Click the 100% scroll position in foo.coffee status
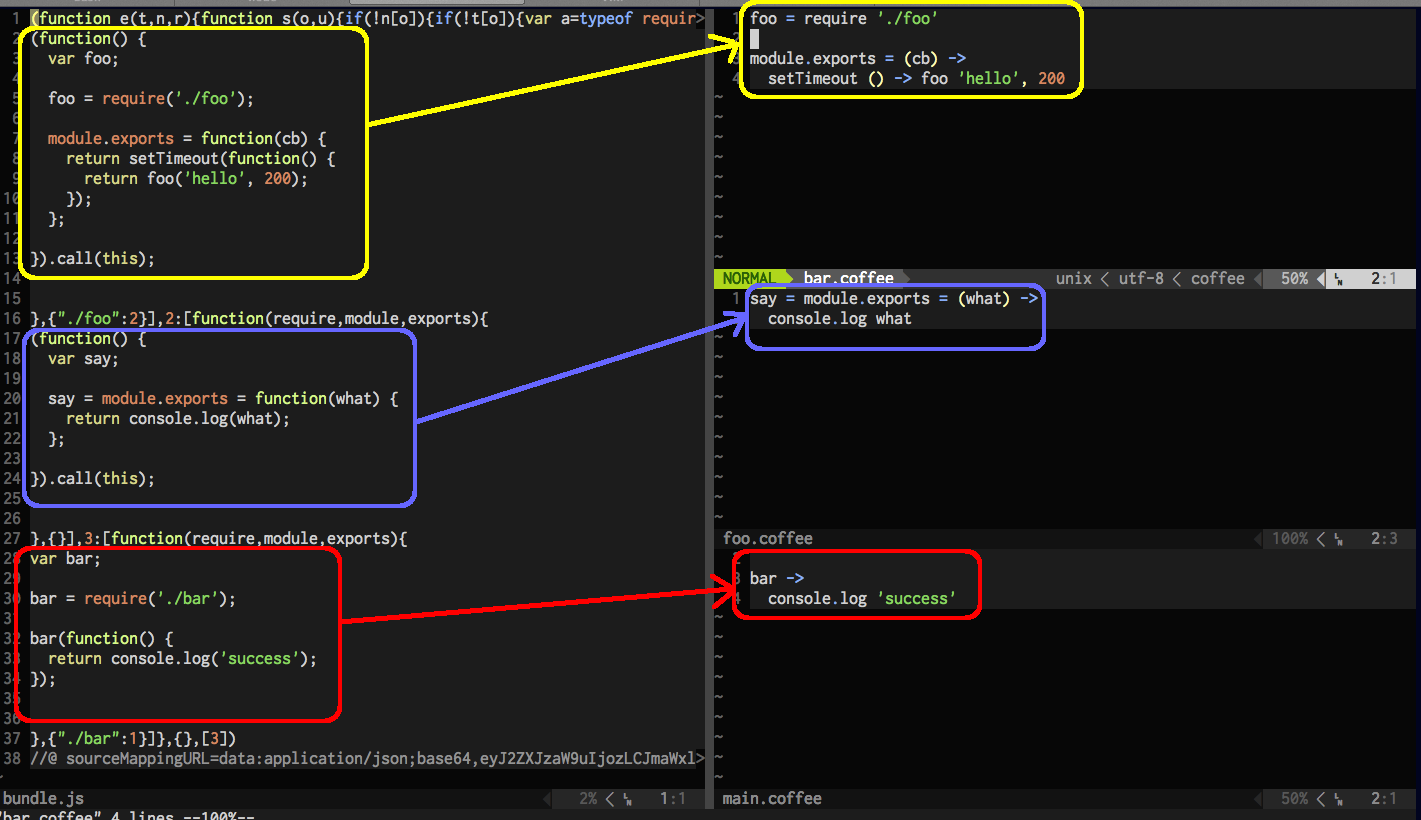This screenshot has width=1421, height=820. [1289, 539]
